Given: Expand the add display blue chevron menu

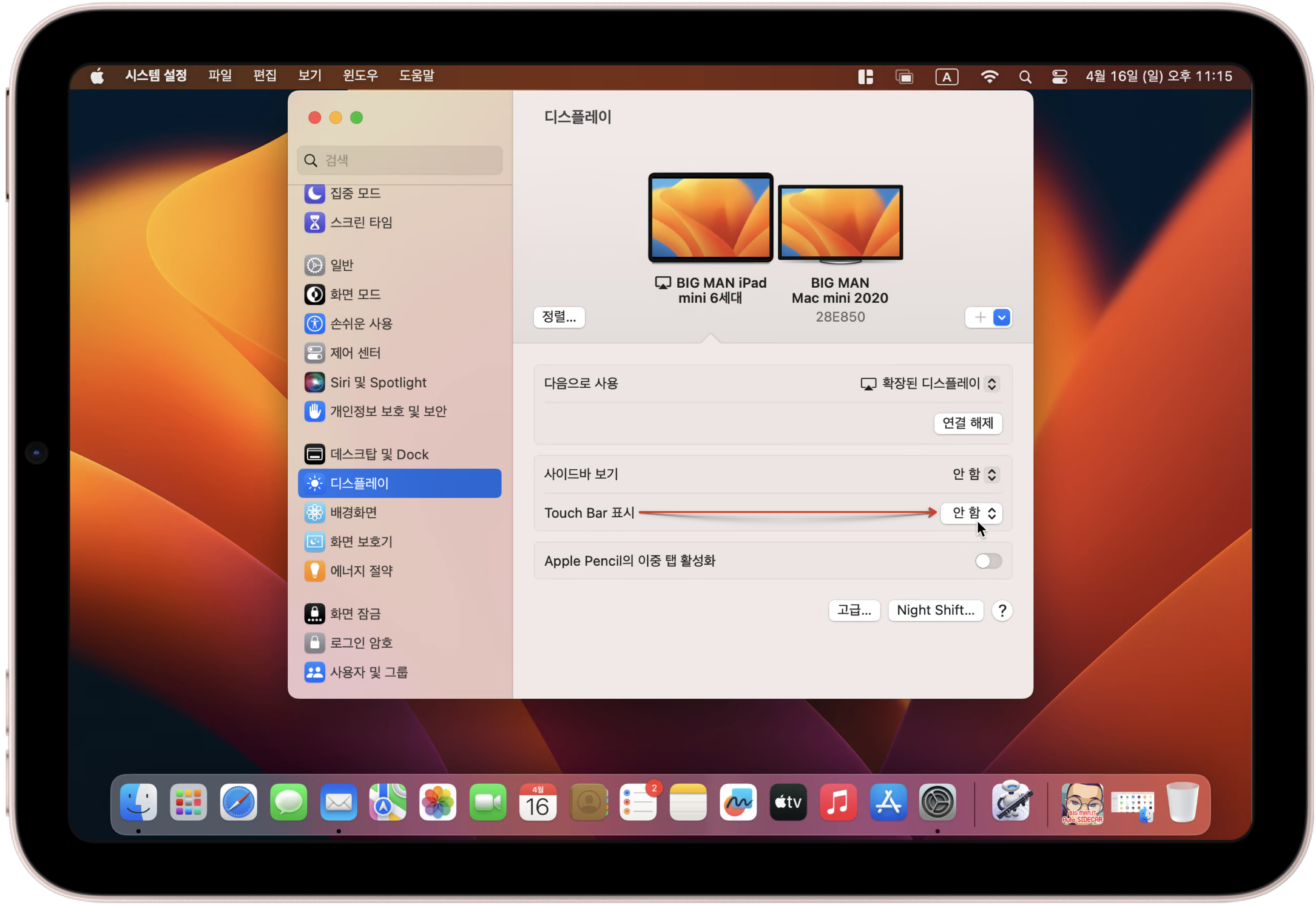Looking at the screenshot, I should click(1002, 318).
